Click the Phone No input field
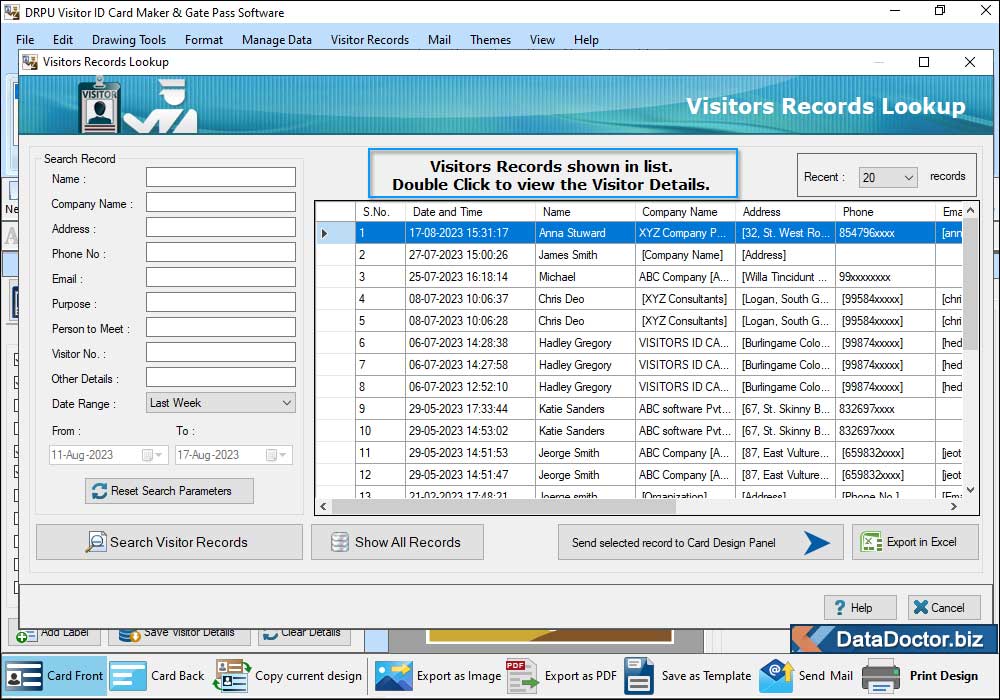This screenshot has height=700, width=1000. [x=221, y=252]
